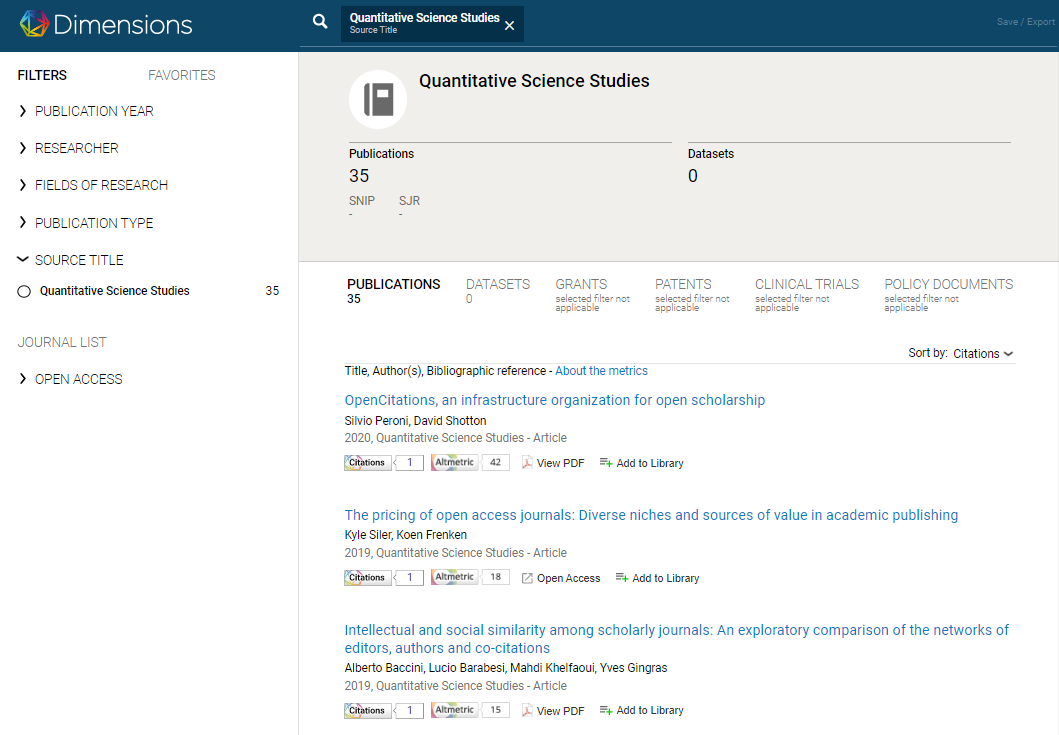The image size is (1059, 735).
Task: Click the search magnifier icon
Action: coord(320,22)
